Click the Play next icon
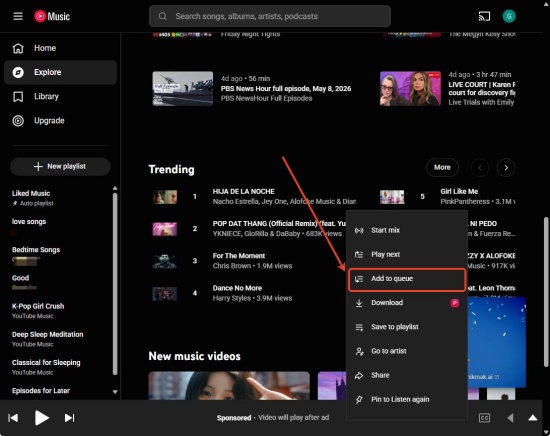550x436 pixels. 359,254
